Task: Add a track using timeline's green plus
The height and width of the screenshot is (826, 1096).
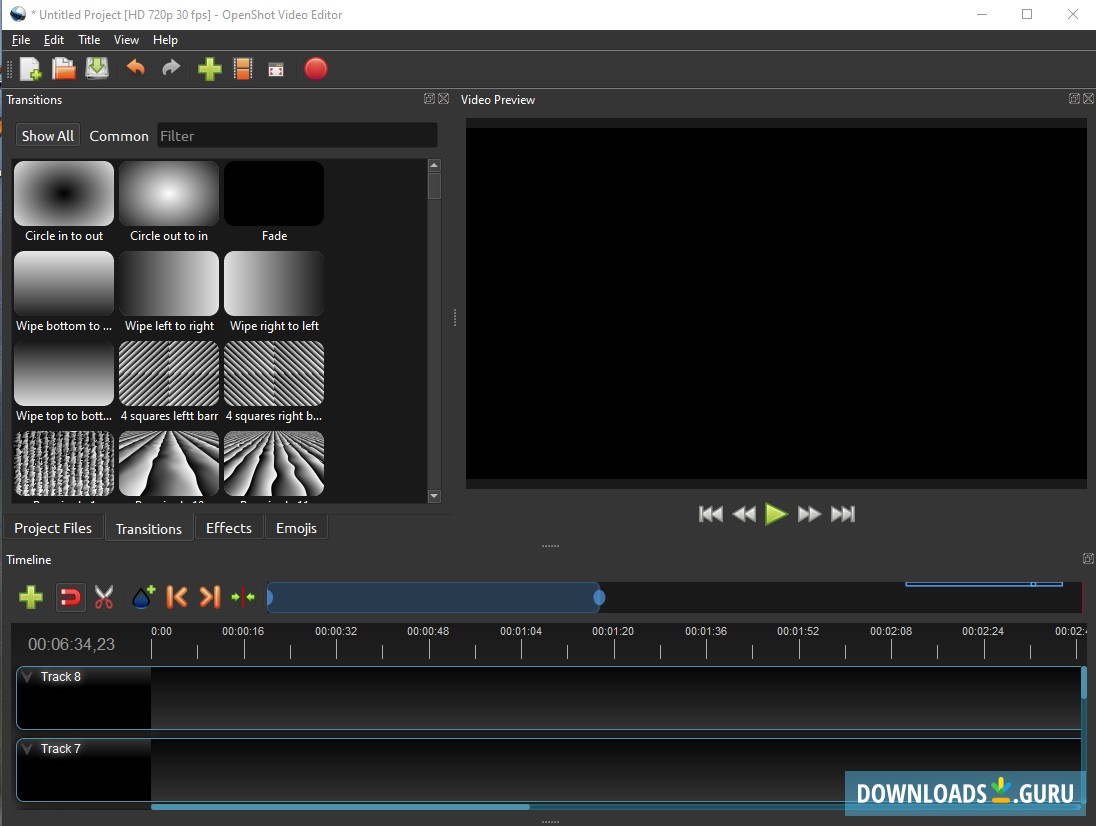Action: coord(31,596)
